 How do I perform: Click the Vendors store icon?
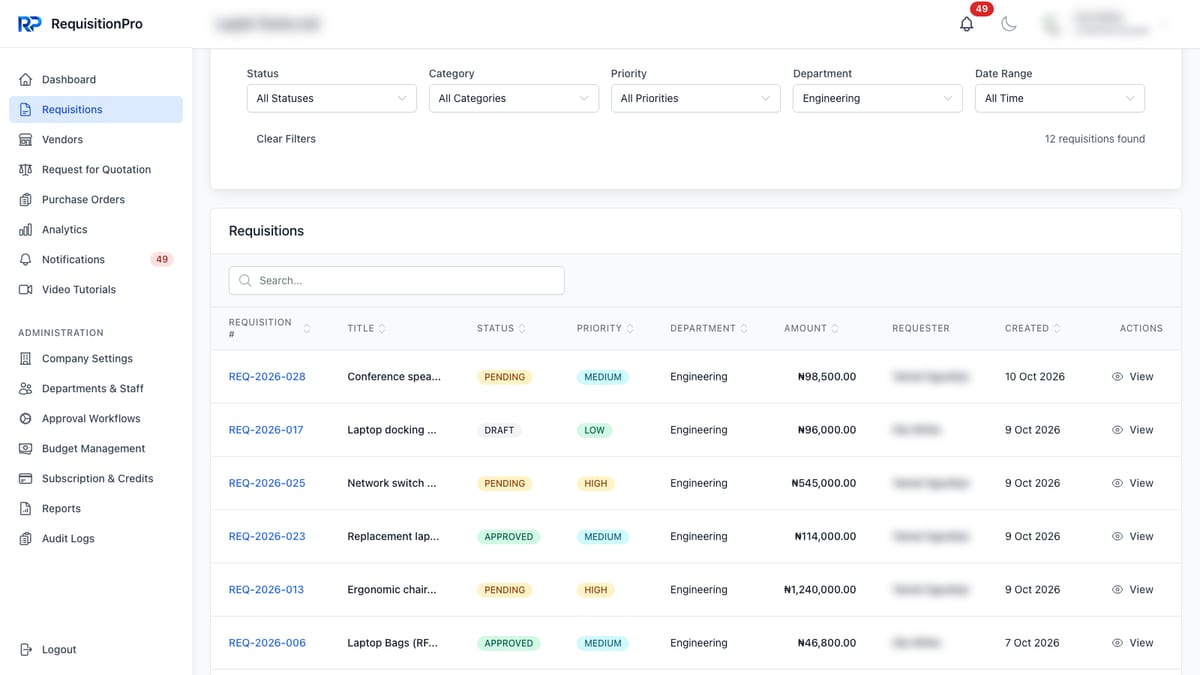pos(26,140)
